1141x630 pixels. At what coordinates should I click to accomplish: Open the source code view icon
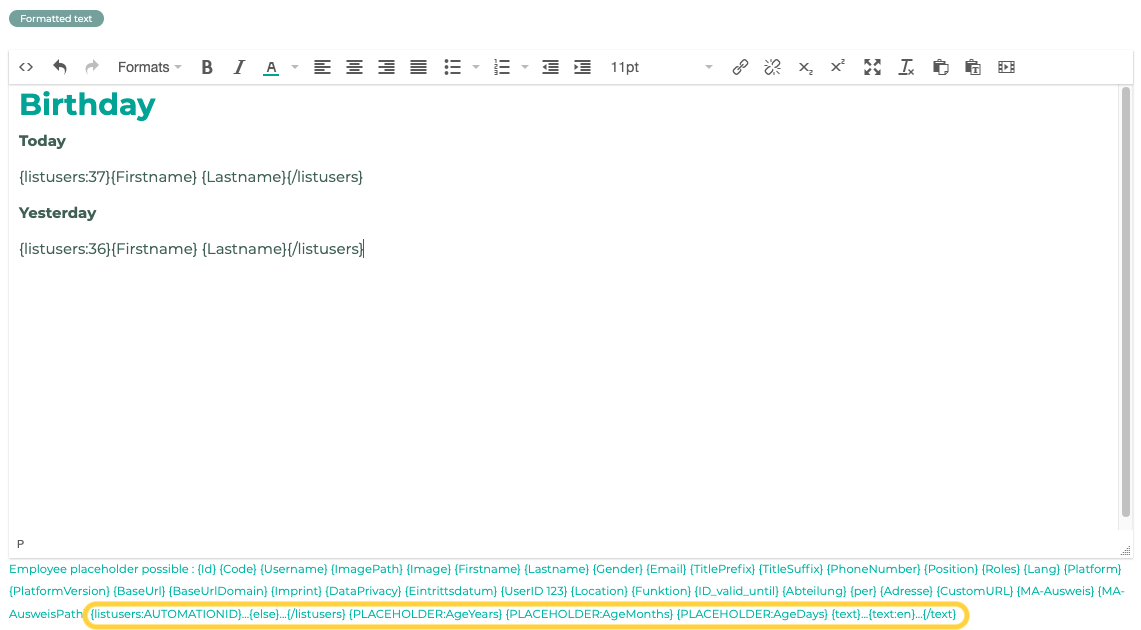(x=26, y=67)
